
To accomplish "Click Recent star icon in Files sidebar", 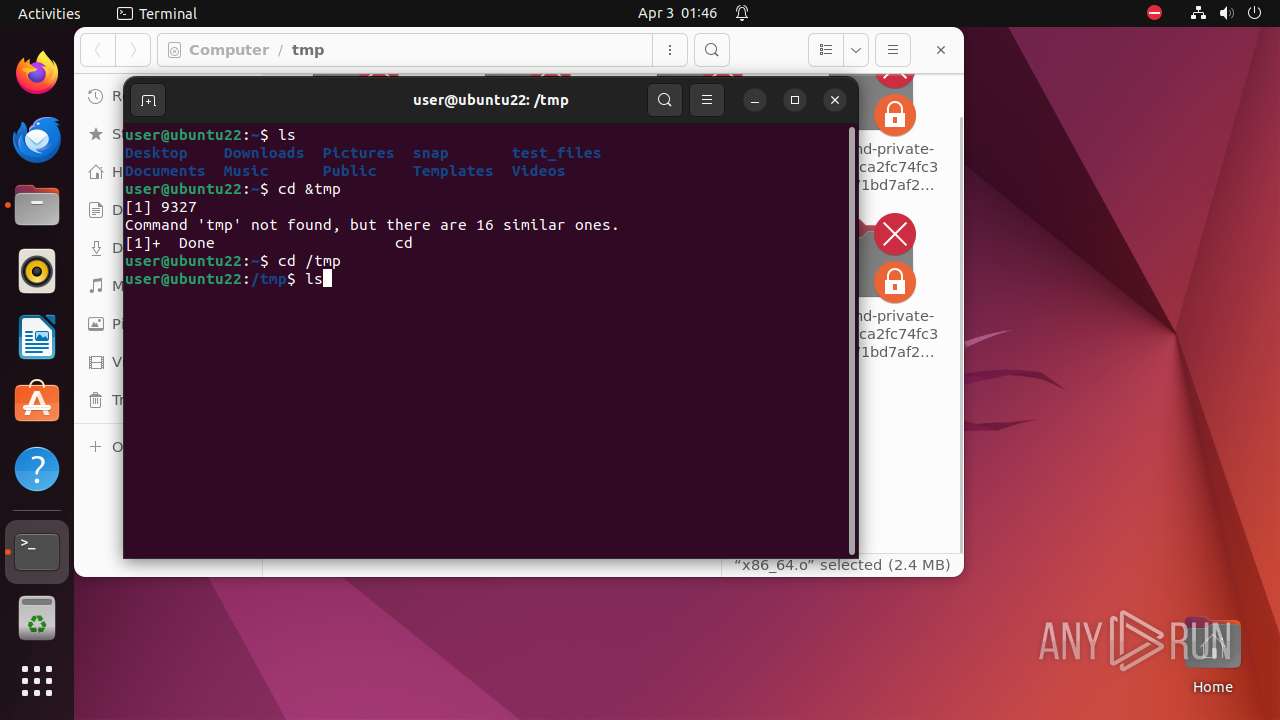I will point(96,133).
